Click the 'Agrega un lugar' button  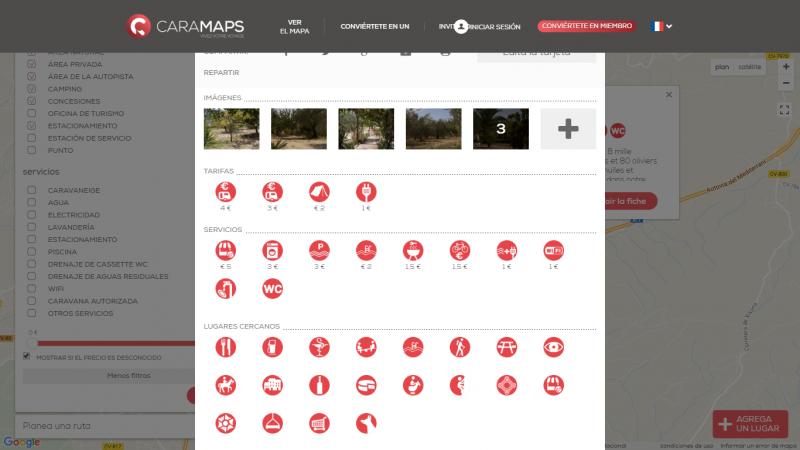pos(750,424)
